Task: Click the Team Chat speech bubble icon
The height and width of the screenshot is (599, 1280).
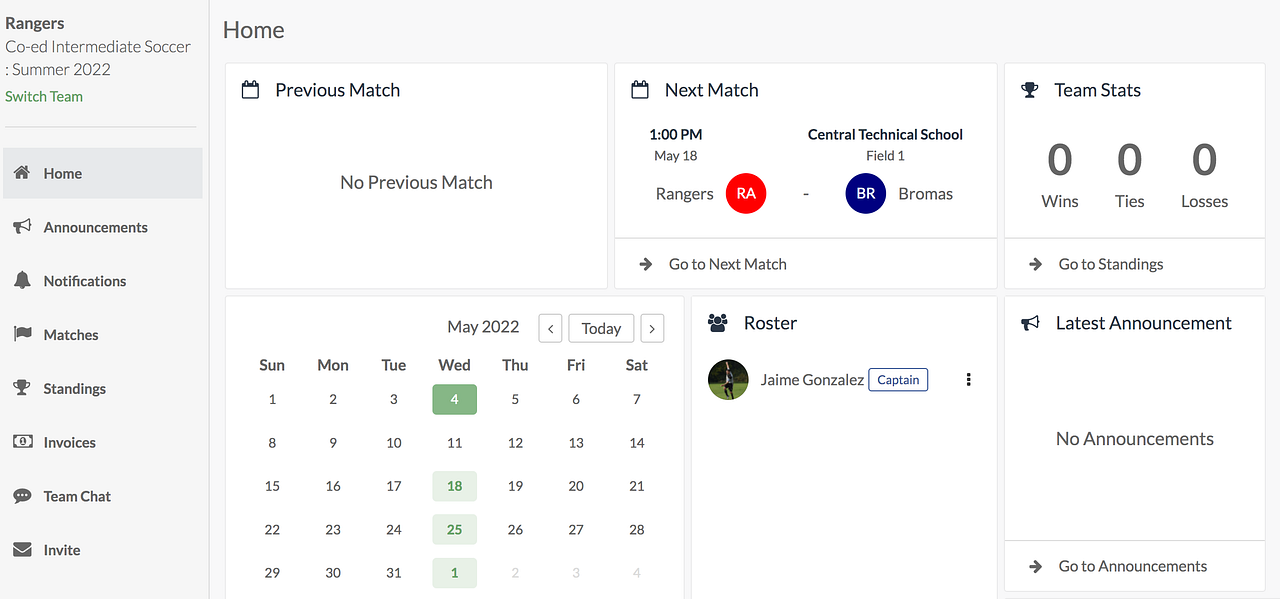Action: pos(22,496)
